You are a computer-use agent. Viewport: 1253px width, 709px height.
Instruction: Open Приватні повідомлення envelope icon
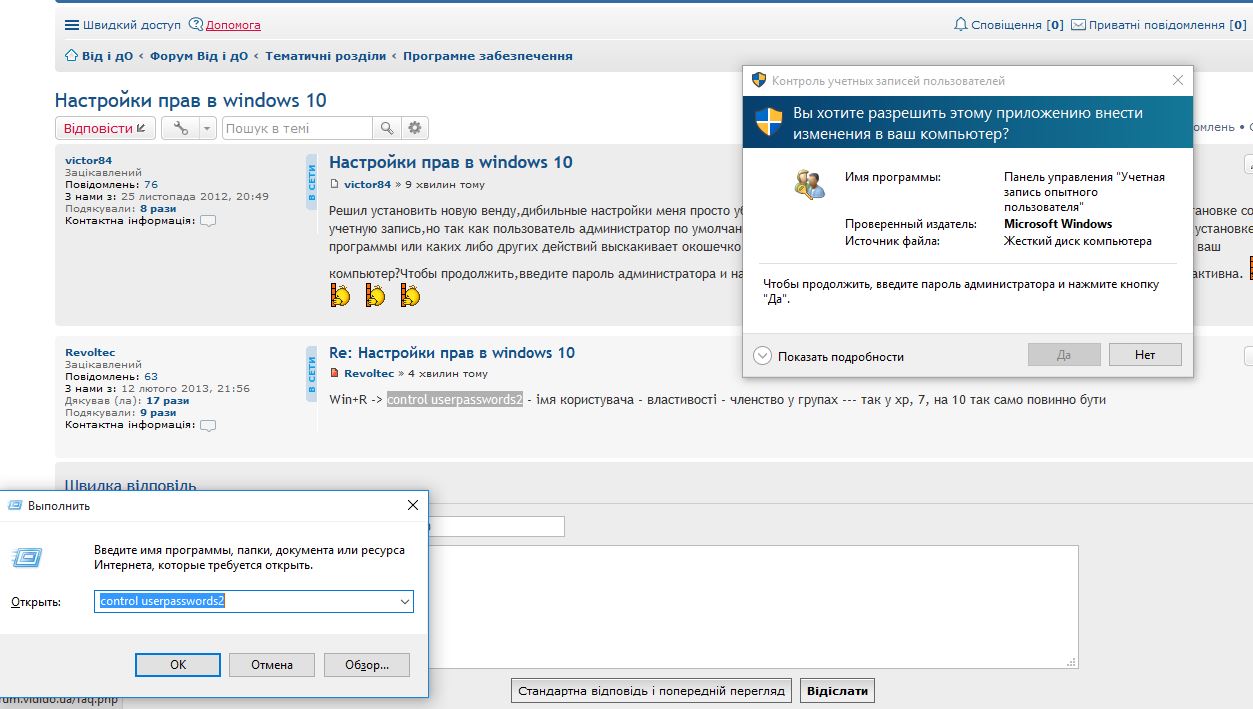pos(1078,25)
